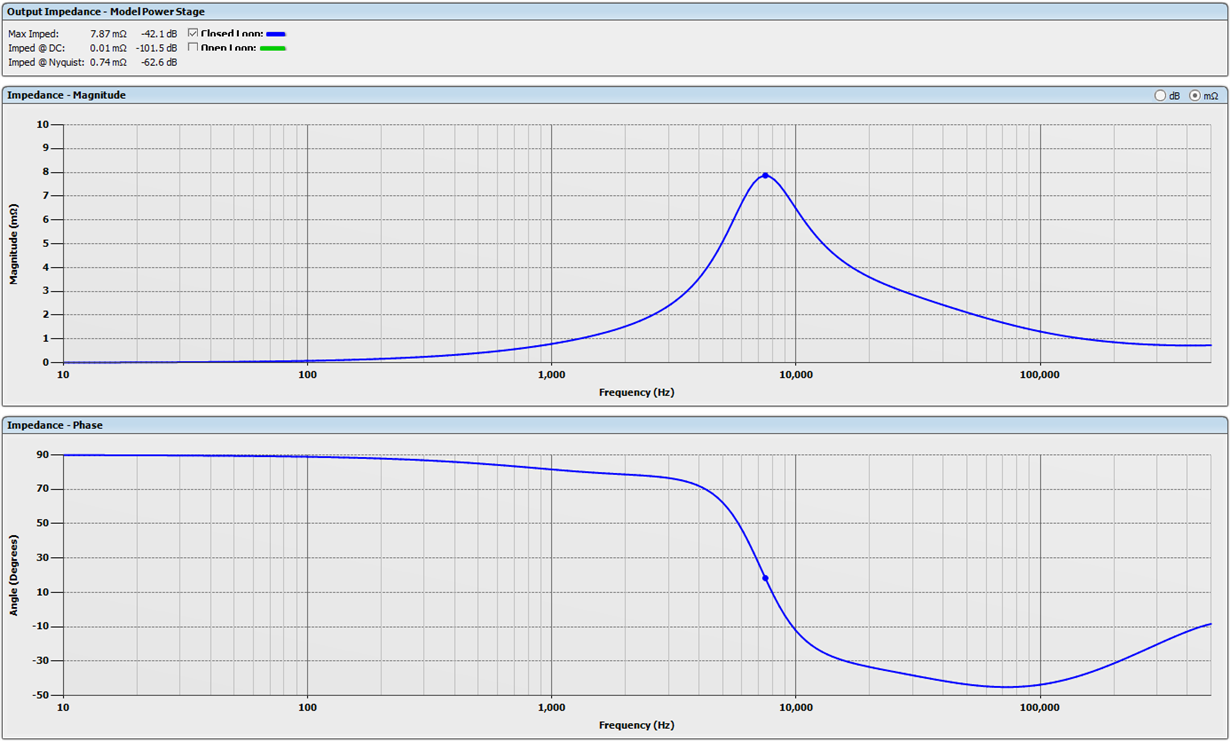
Task: Click the Magnitude (mΩ) axis label
Action: pos(15,243)
